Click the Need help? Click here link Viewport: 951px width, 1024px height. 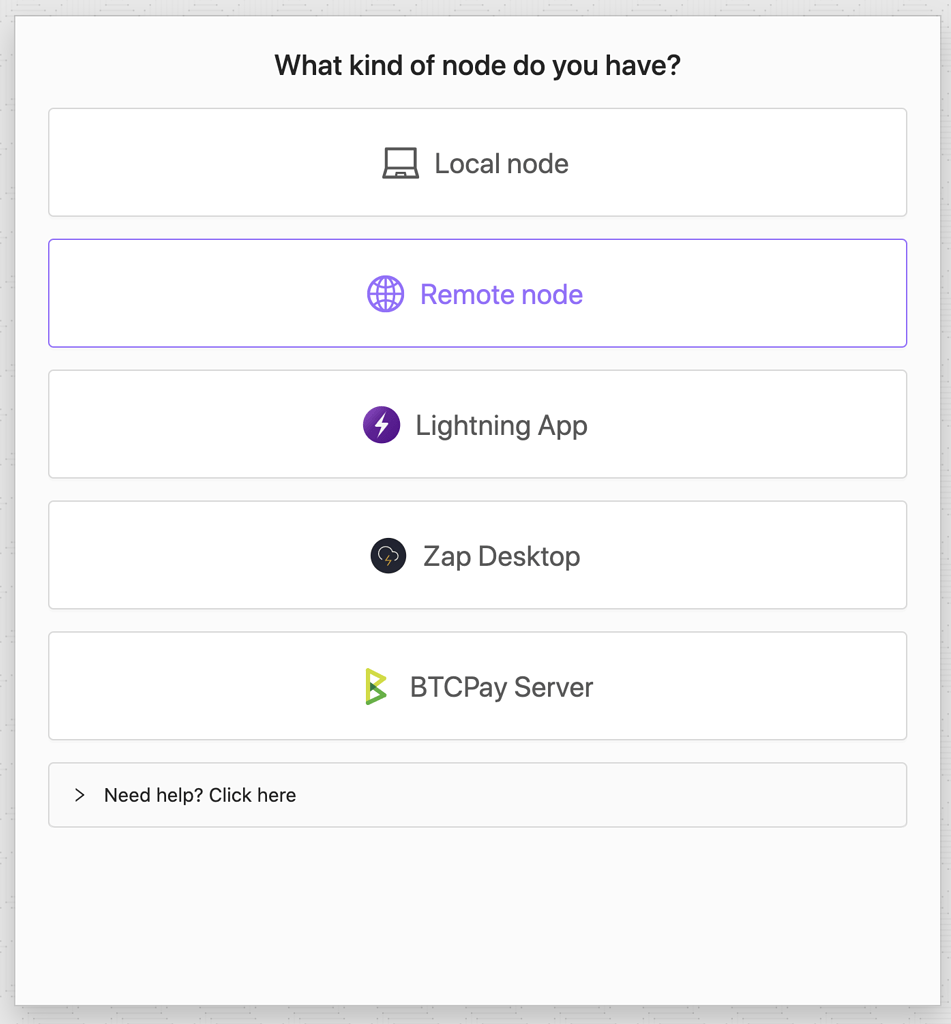point(199,795)
